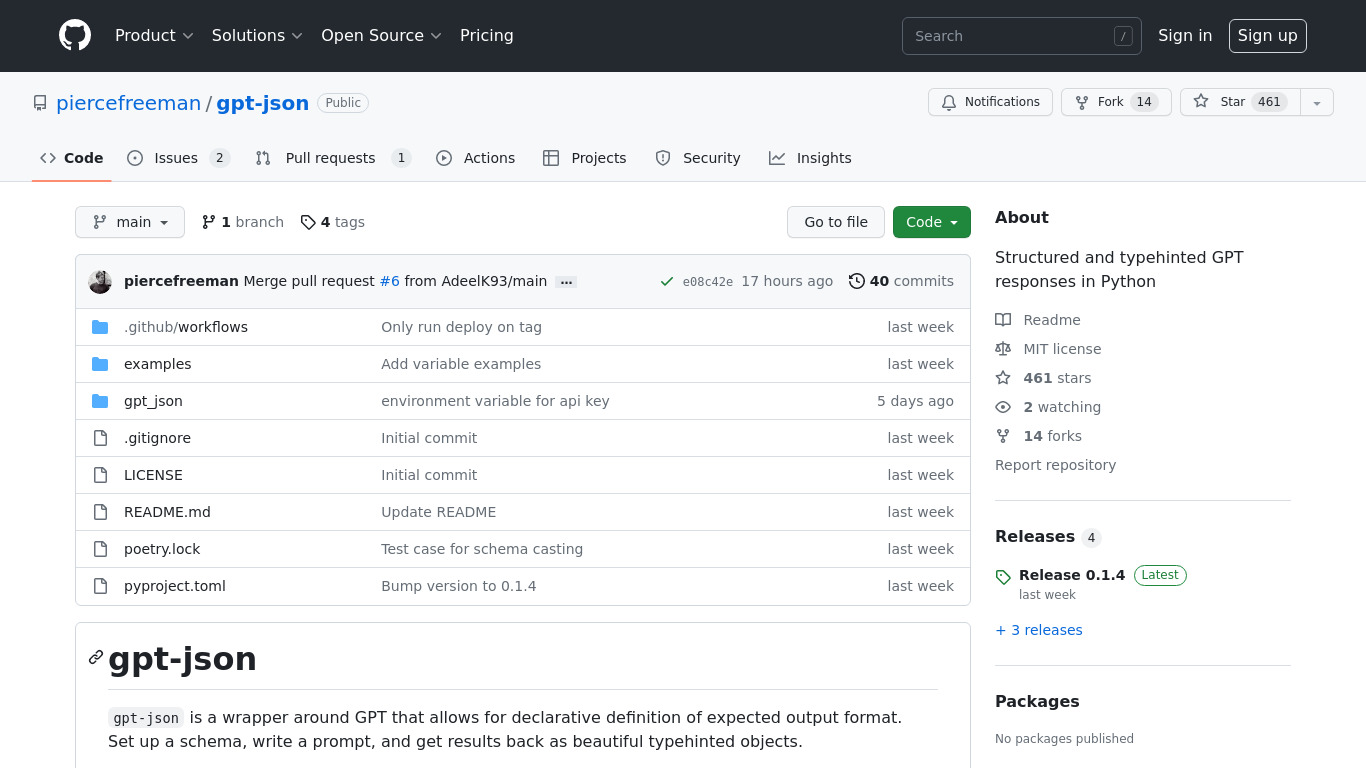Open the Security tab
This screenshot has height=768, width=1366.
click(x=698, y=158)
